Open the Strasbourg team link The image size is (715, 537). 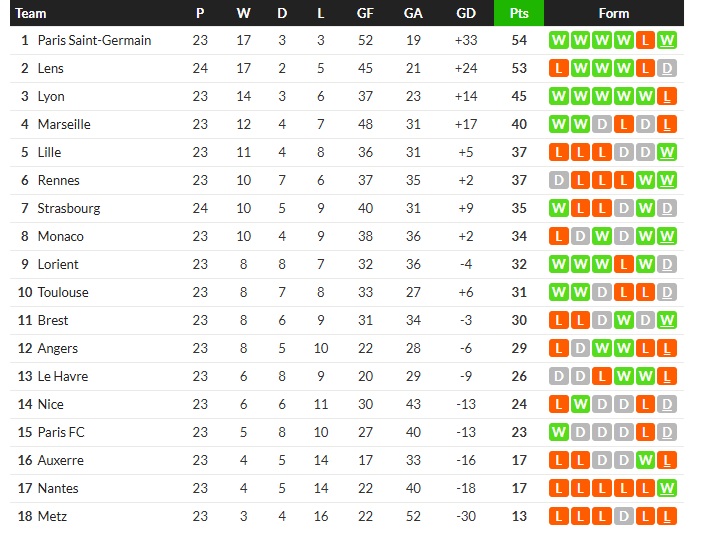69,208
